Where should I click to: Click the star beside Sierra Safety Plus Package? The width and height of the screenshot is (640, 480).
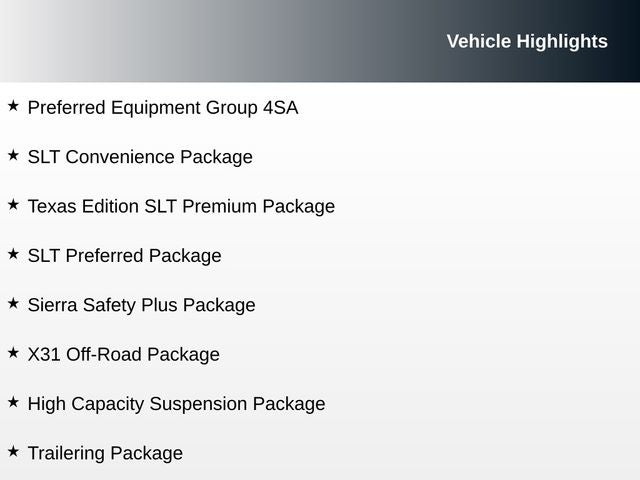[13, 303]
